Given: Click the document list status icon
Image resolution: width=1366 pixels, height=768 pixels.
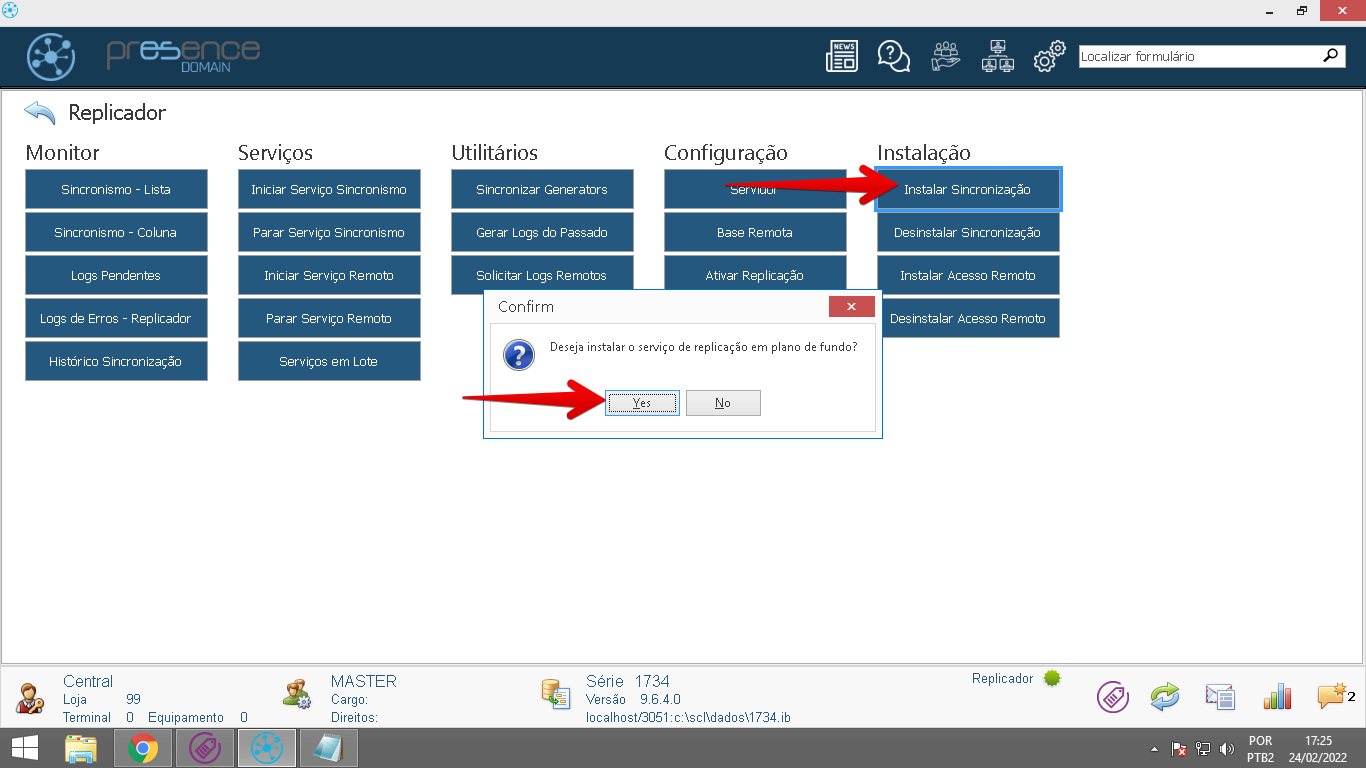Looking at the screenshot, I should [x=1220, y=697].
